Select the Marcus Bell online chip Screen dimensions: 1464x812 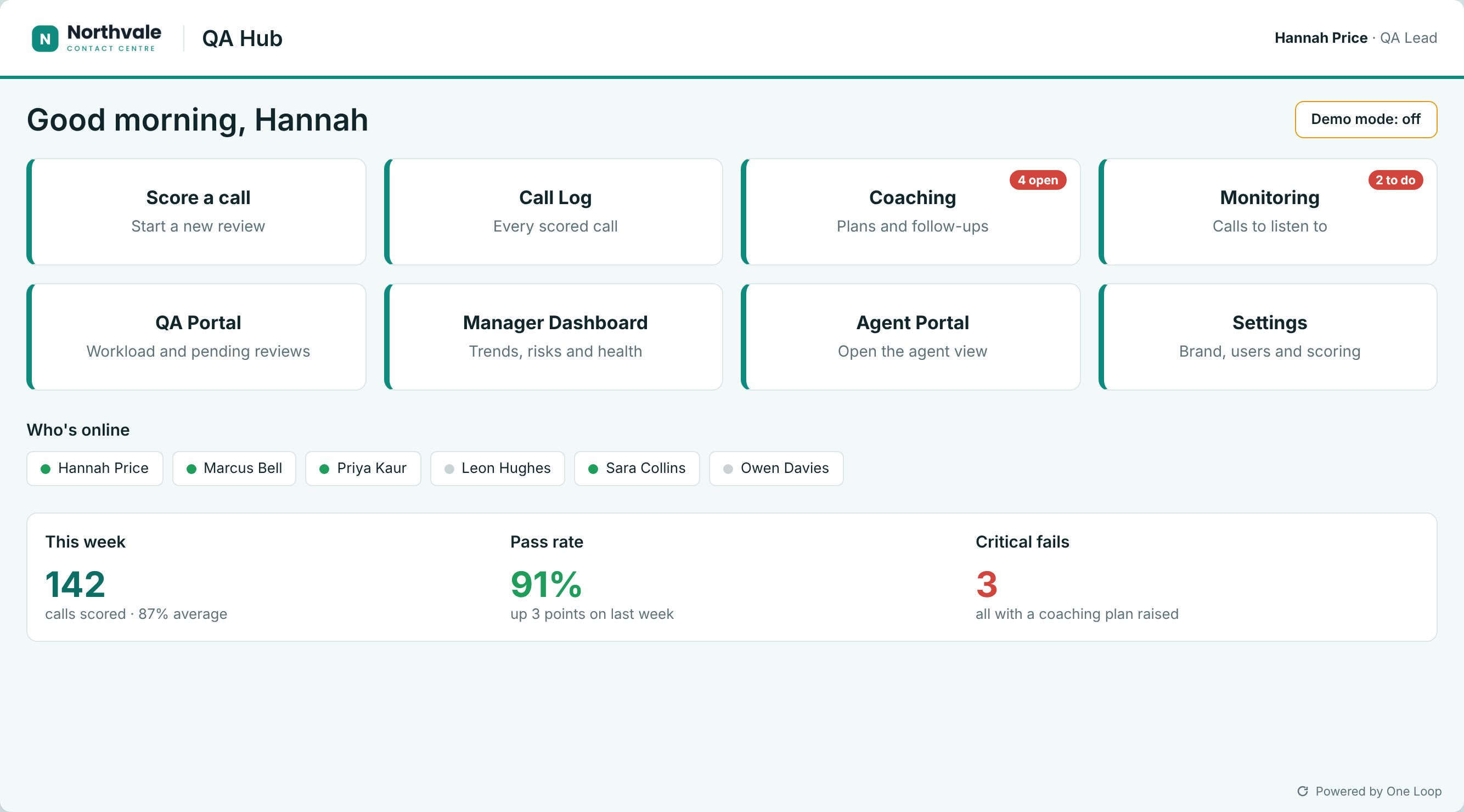click(234, 469)
